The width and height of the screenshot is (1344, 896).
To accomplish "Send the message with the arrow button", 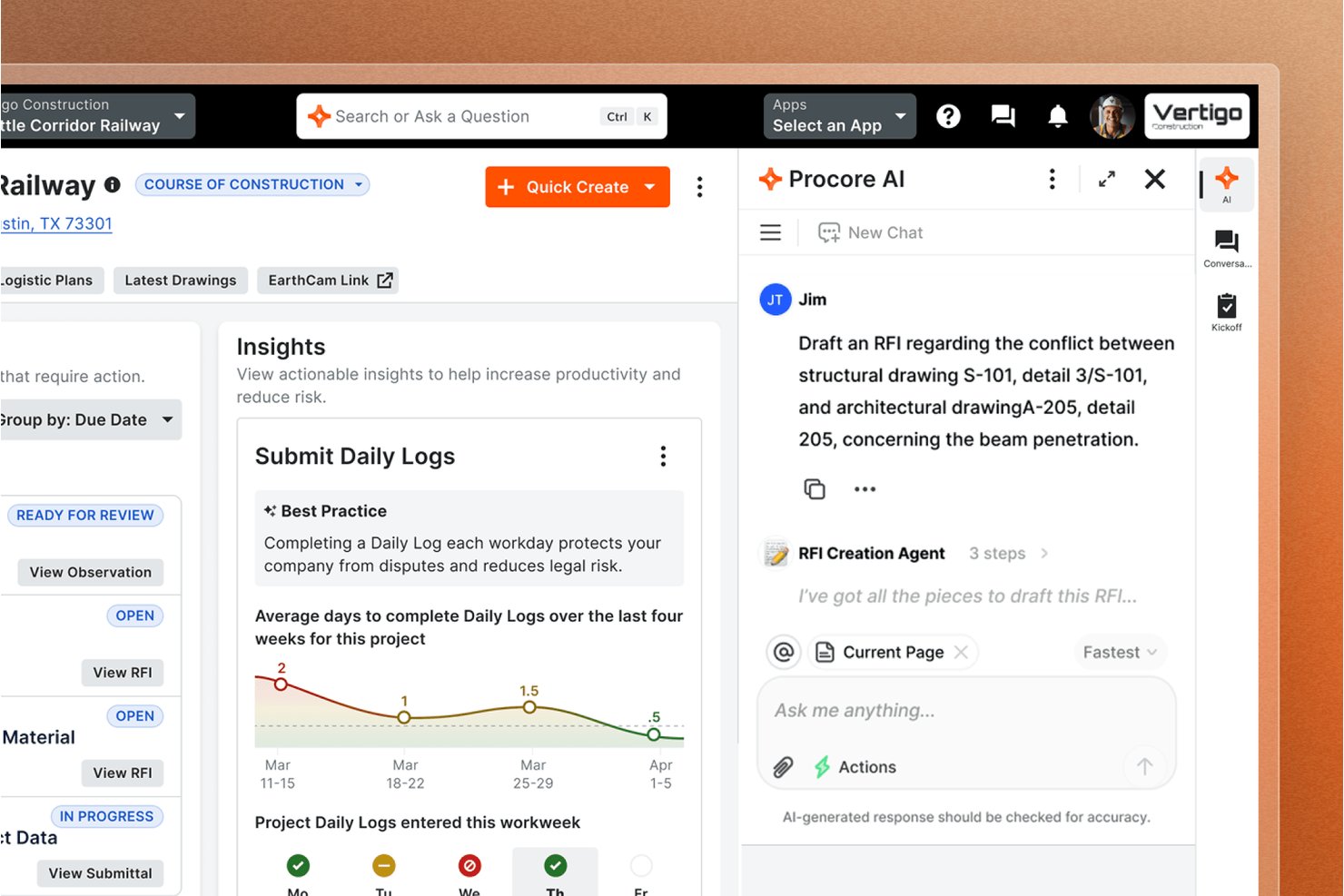I will click(x=1144, y=767).
